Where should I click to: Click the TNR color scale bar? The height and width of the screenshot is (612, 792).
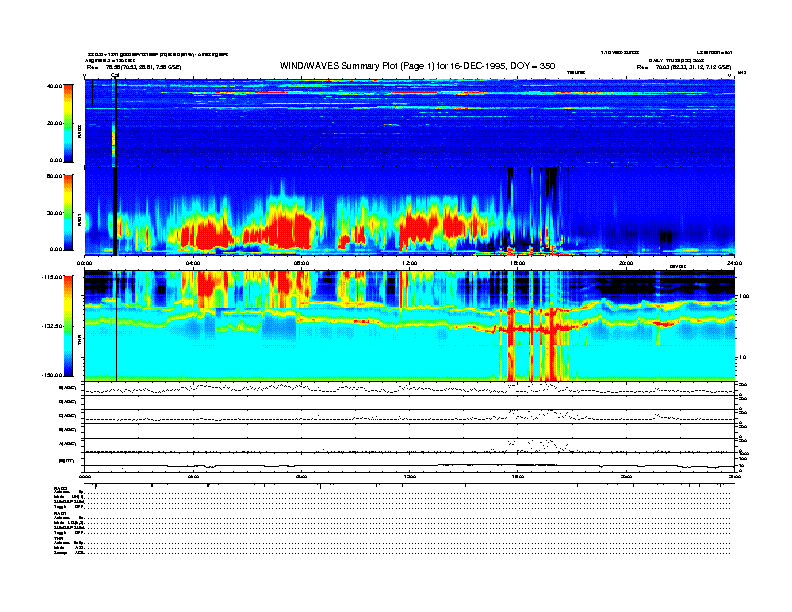tap(68, 326)
